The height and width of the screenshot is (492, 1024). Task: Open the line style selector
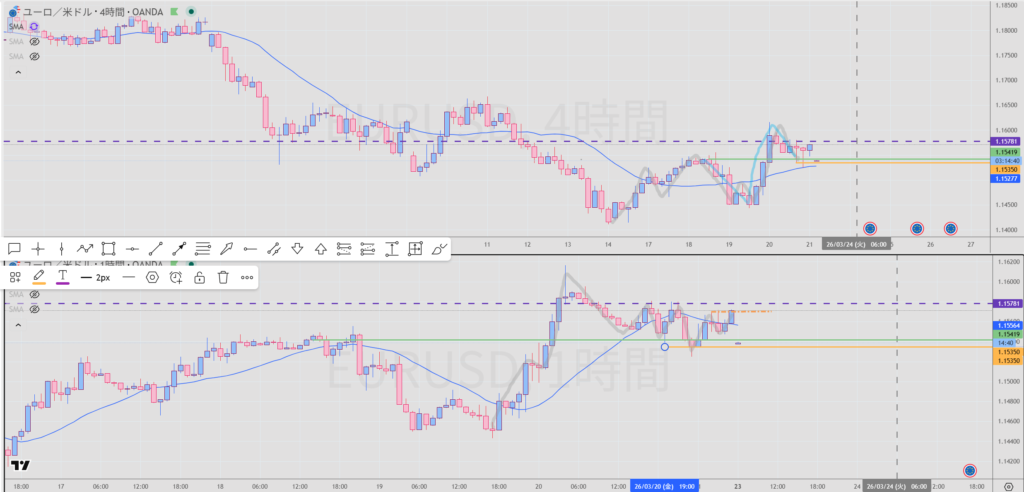(x=128, y=277)
